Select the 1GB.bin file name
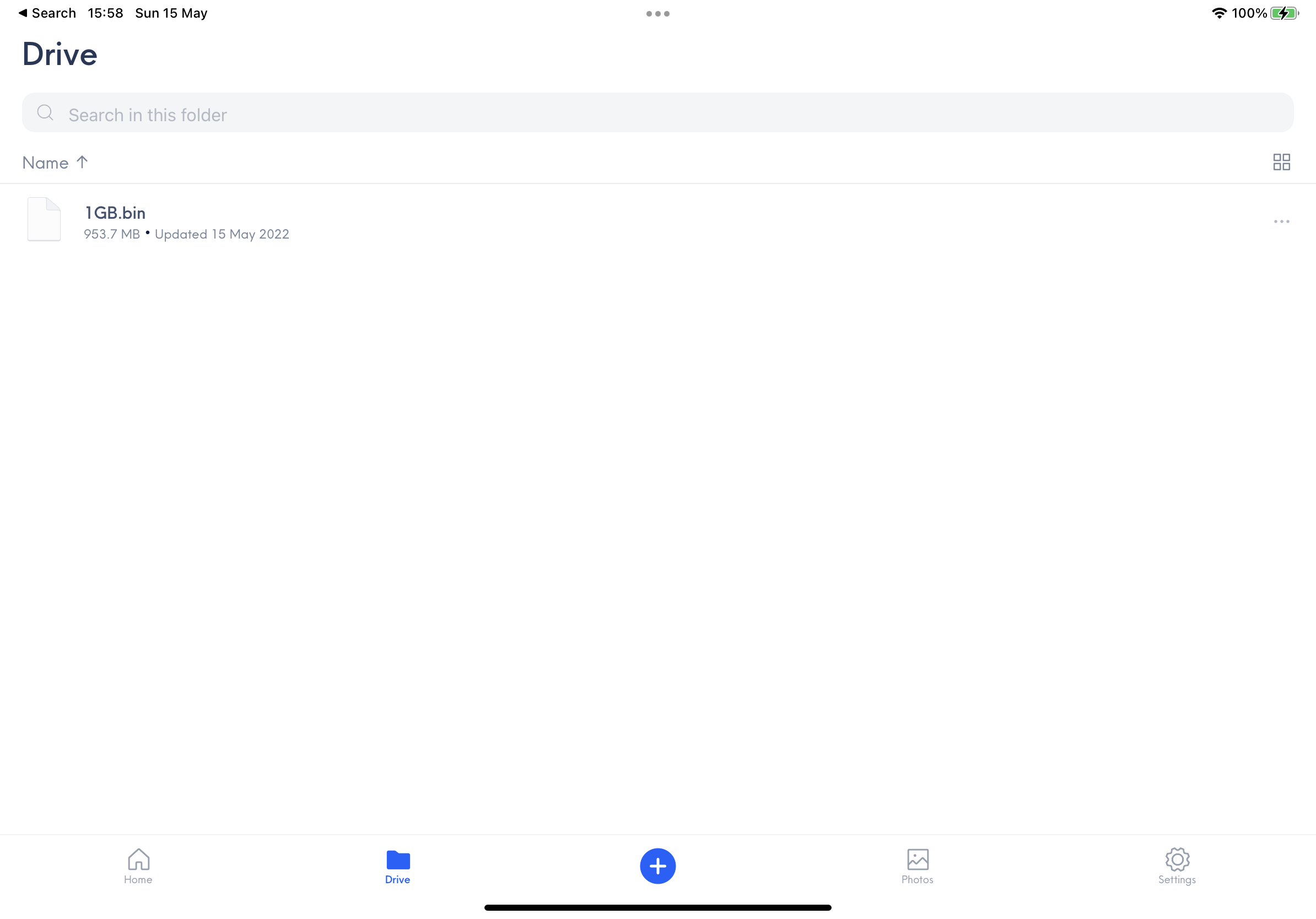Screen dimensions: 1316x919 click(x=115, y=213)
